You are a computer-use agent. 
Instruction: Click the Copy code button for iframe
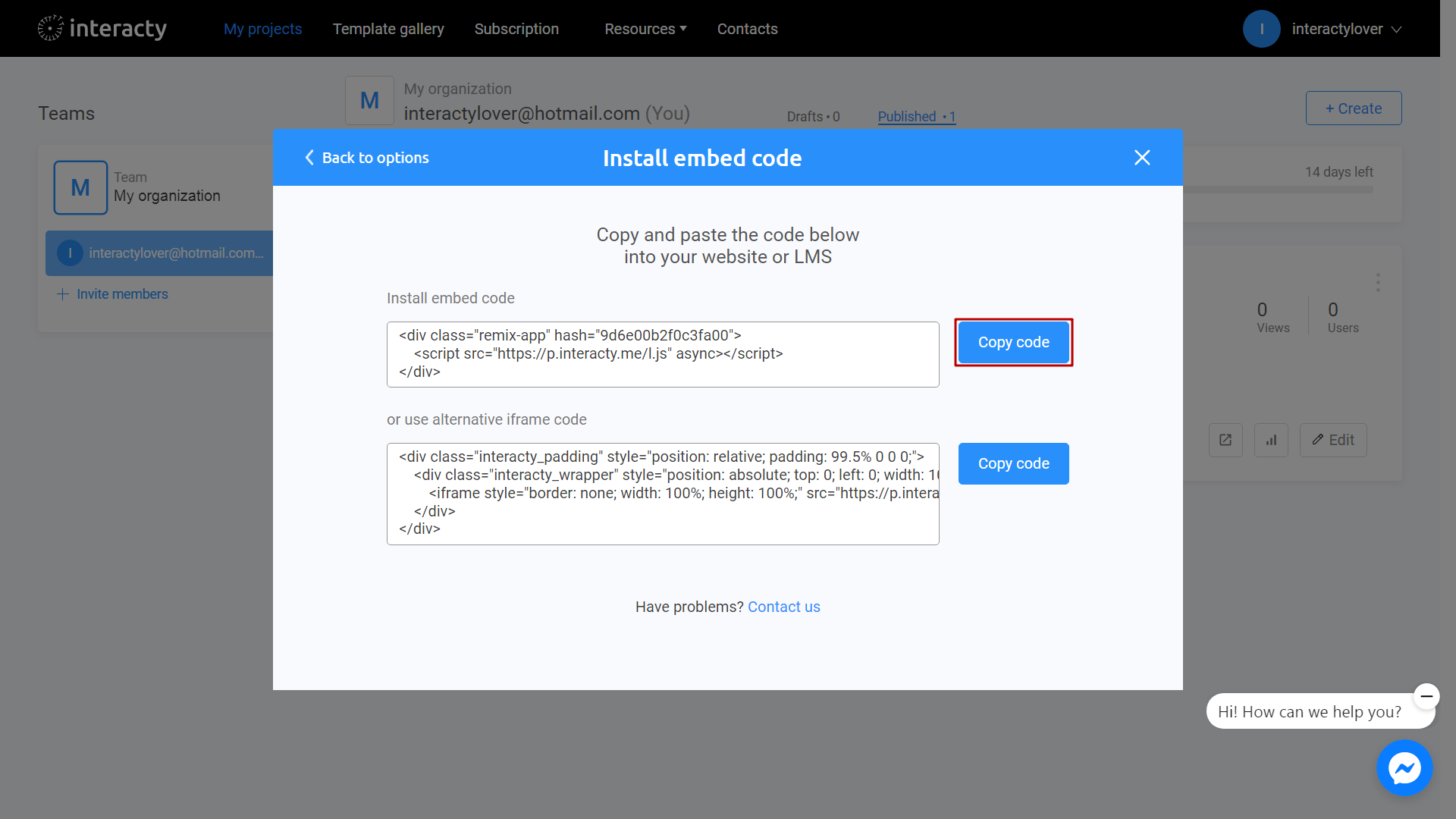pos(1013,463)
